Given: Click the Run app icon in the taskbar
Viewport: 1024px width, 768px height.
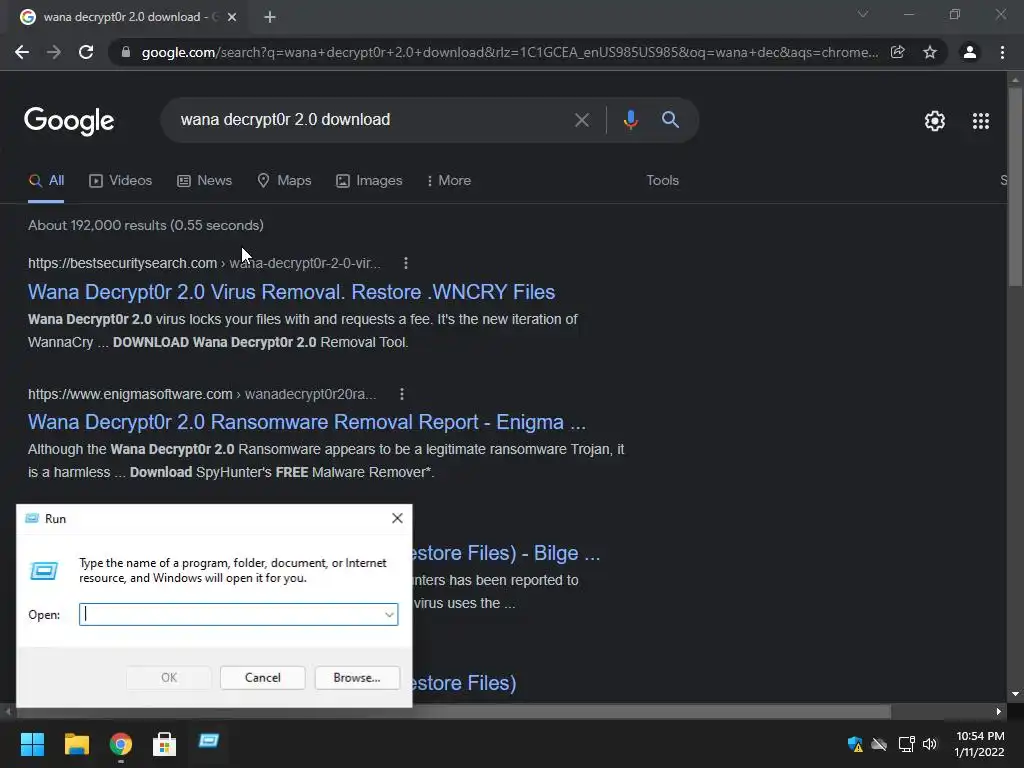Looking at the screenshot, I should click(x=208, y=741).
